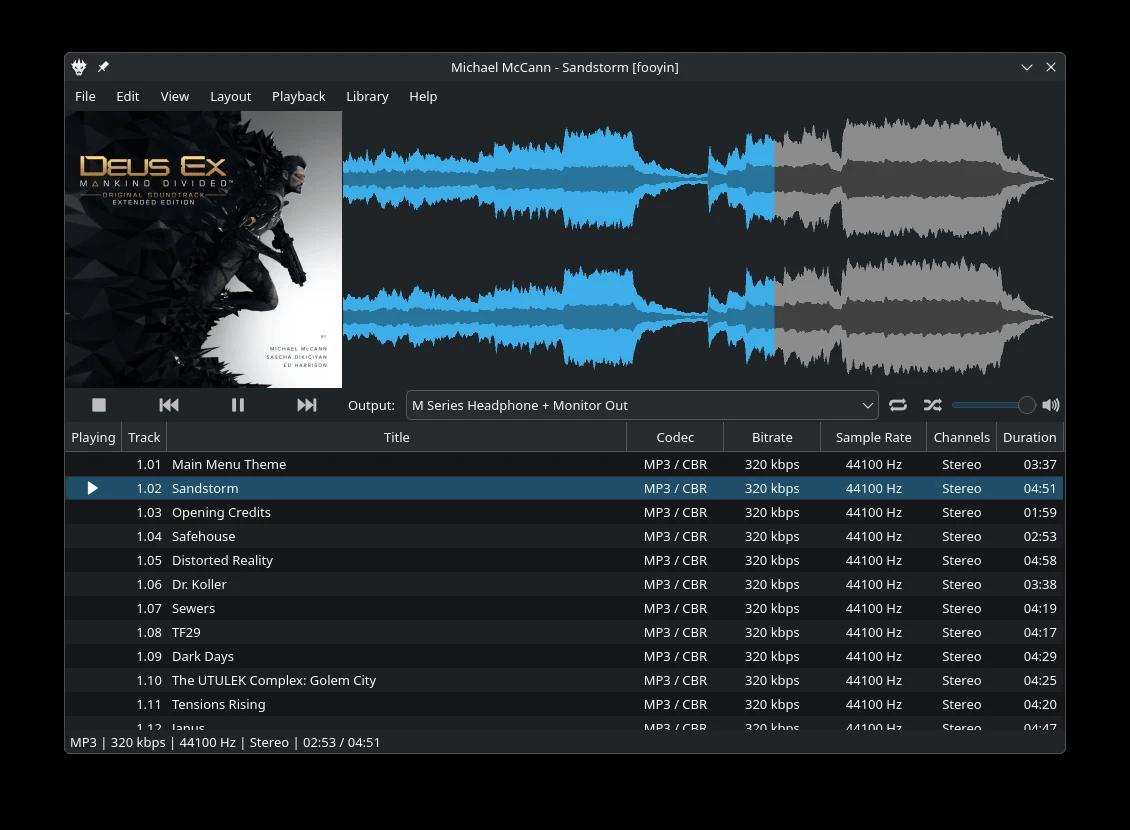Click the 01:59 duration of Opening Credits

[1040, 512]
